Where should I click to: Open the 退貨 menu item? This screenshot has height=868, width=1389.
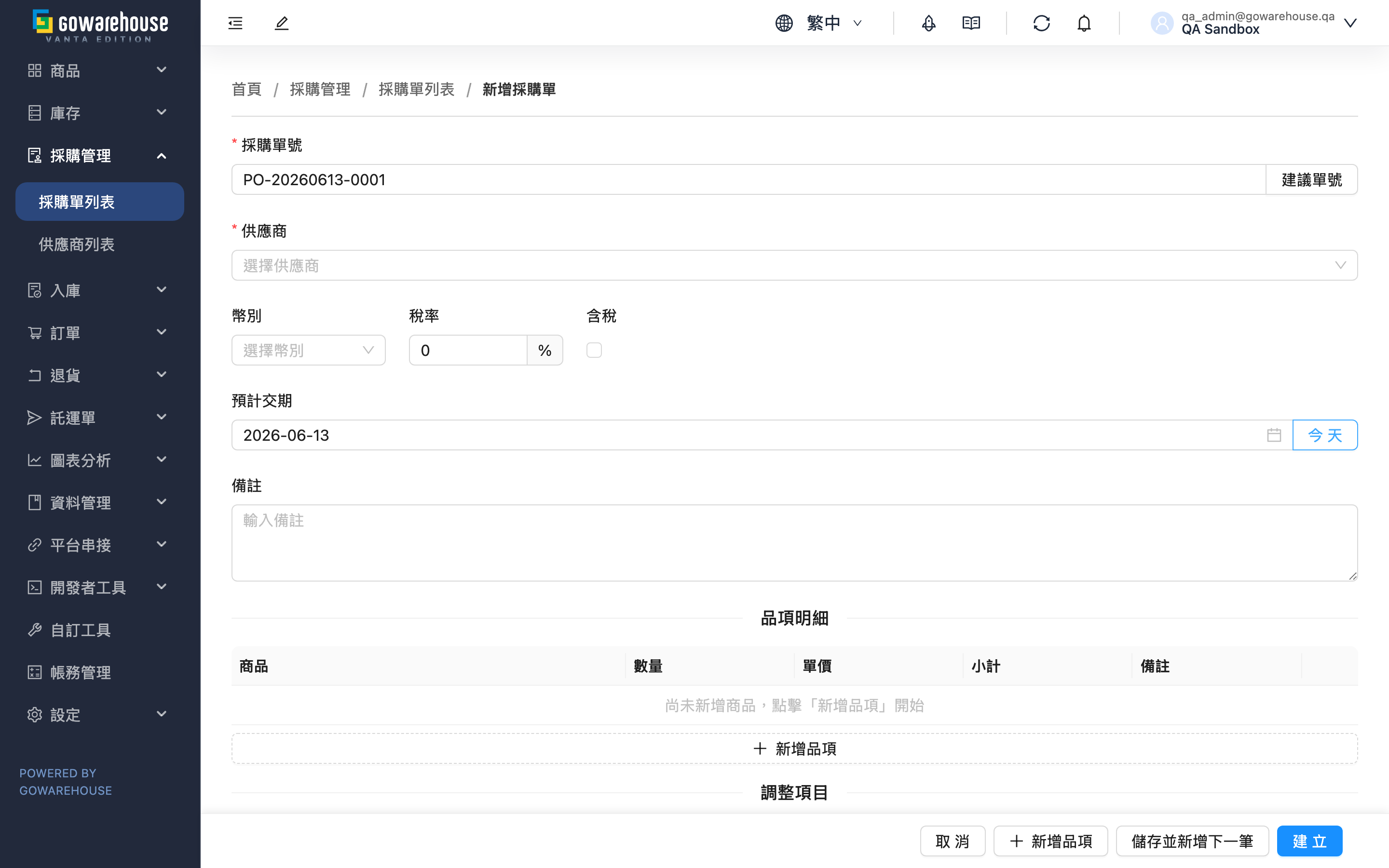click(x=100, y=375)
